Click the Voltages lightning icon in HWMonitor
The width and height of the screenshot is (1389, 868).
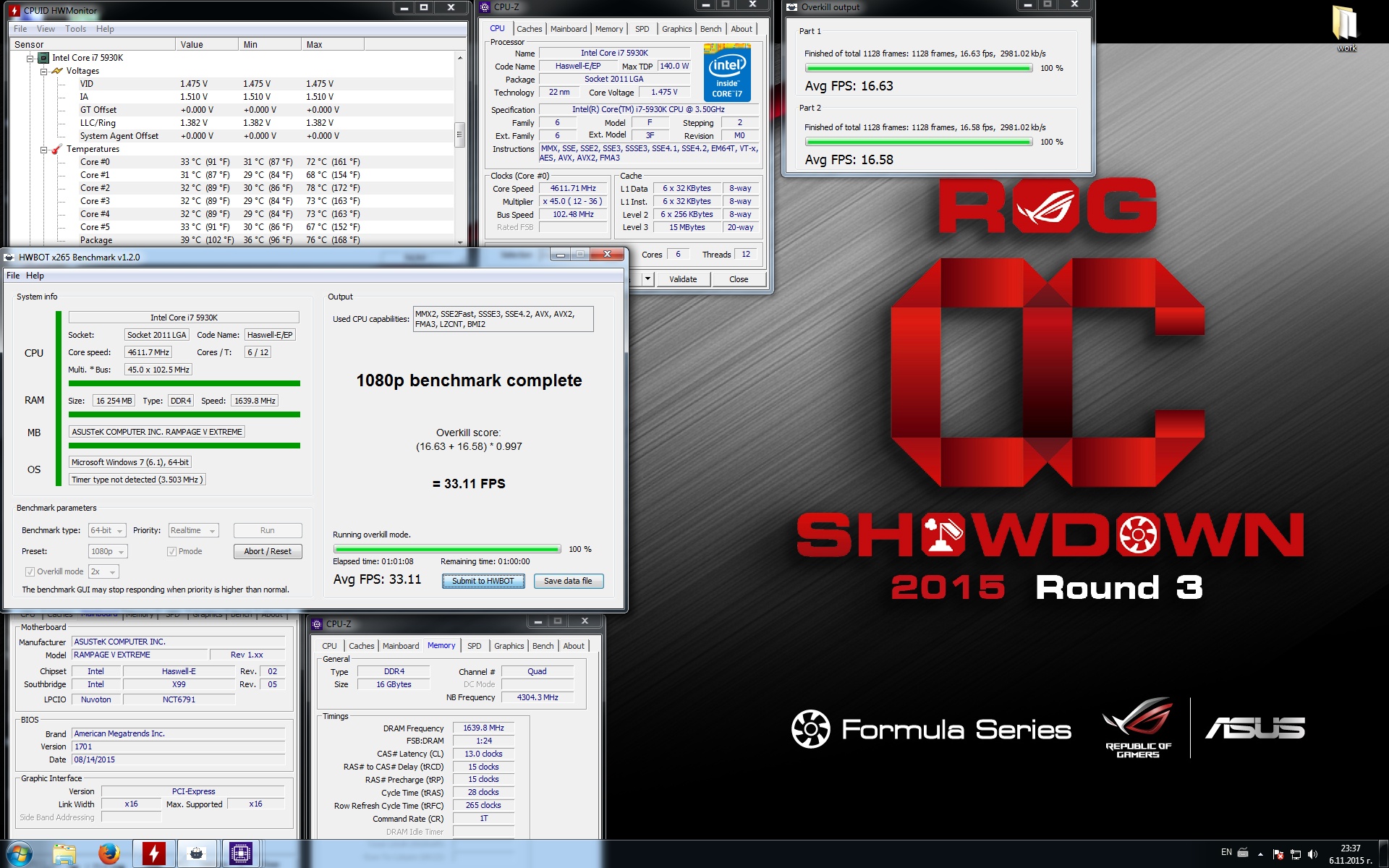point(57,71)
